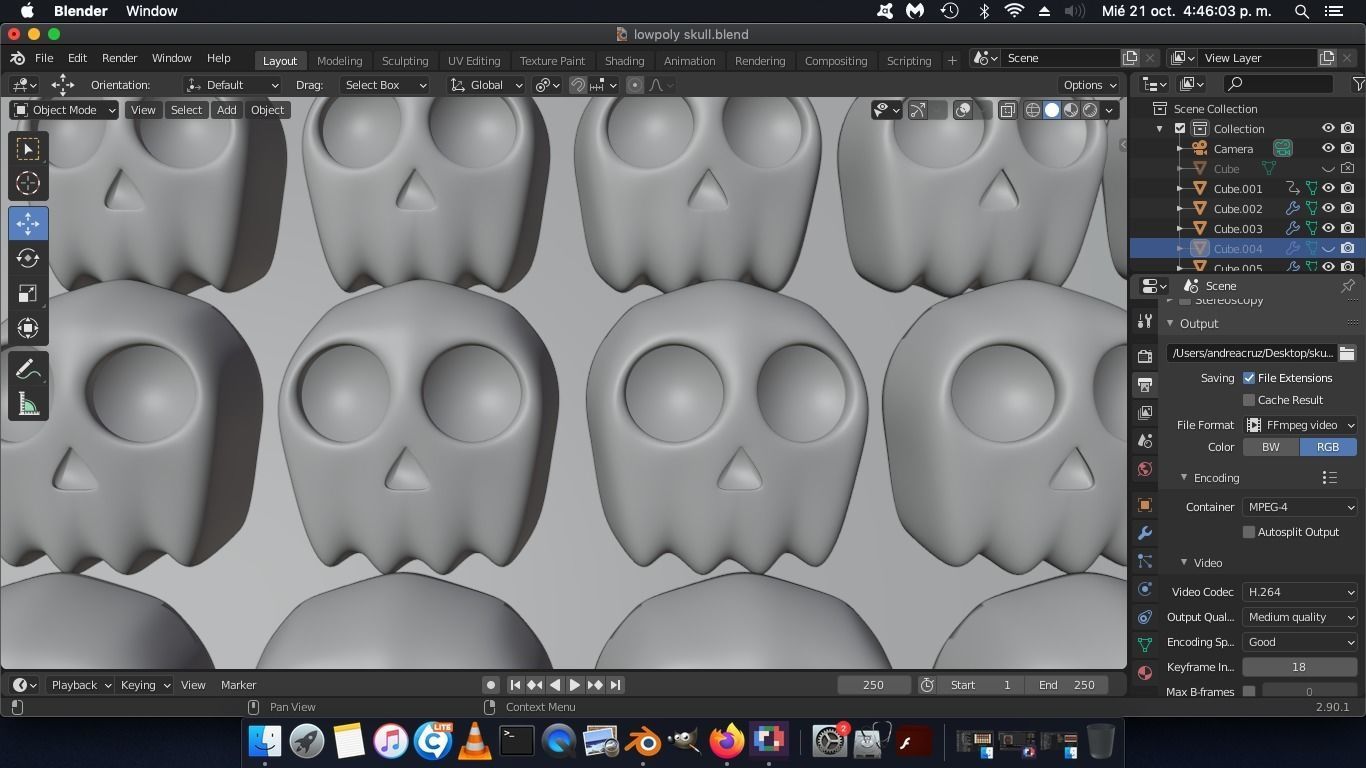Open the Output properties tab

pyautogui.click(x=1145, y=384)
